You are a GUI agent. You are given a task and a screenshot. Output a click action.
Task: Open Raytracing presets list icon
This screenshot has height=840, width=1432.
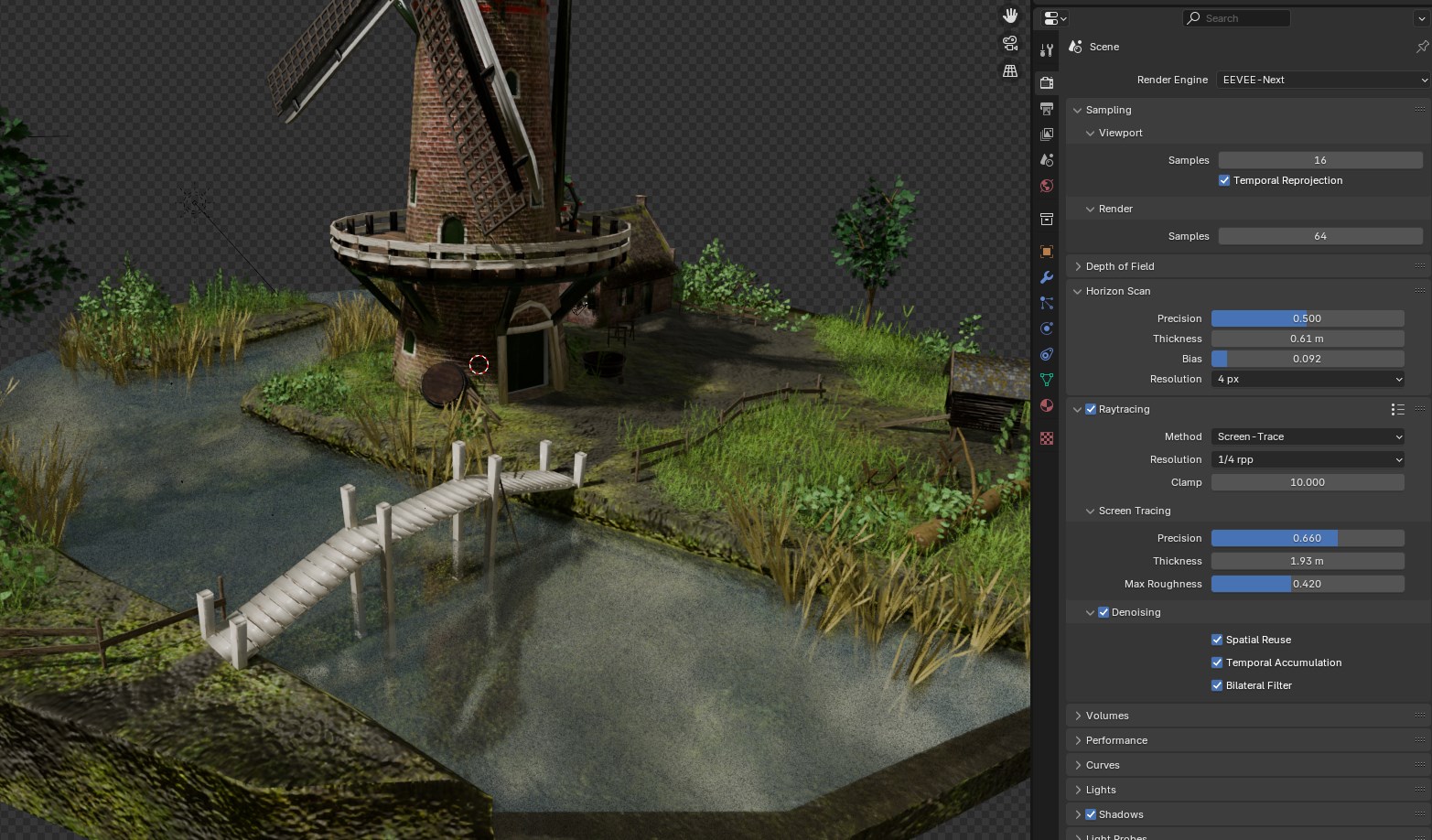[x=1397, y=409]
